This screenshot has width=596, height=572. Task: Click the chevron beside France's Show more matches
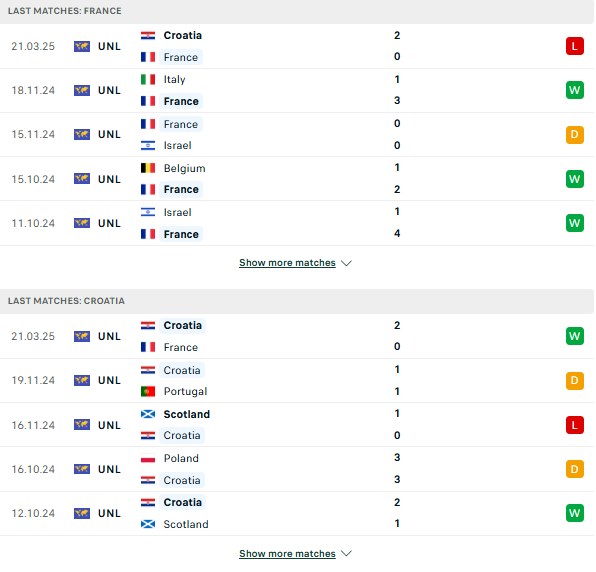point(346,263)
